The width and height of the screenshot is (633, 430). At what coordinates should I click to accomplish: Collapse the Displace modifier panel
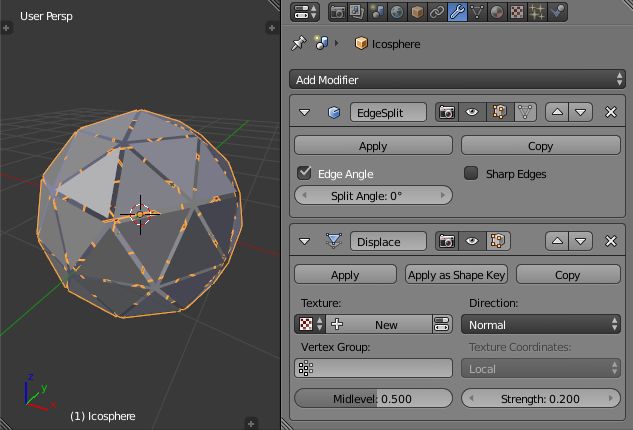pos(304,241)
